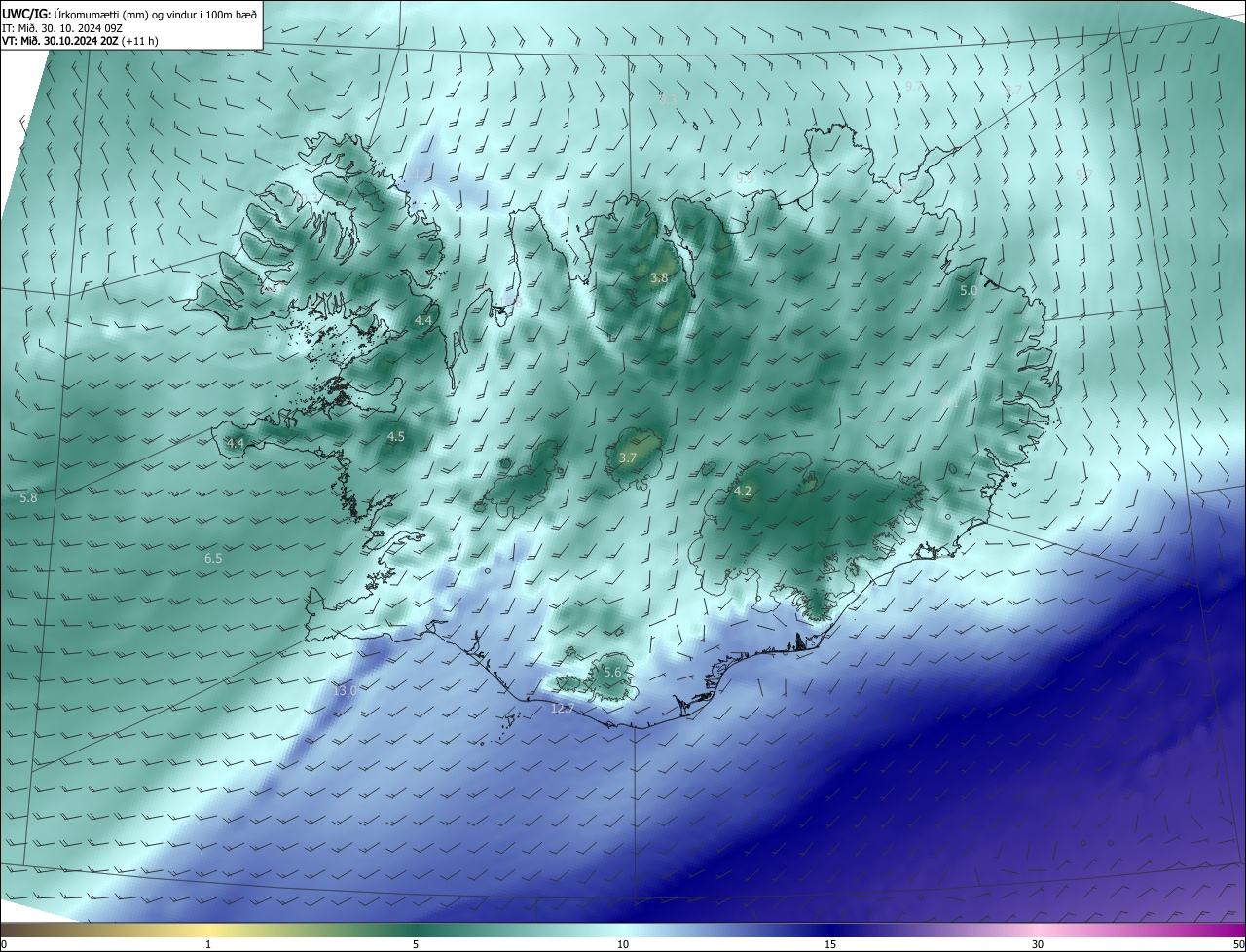
Task: Click the 13.0 value label offshore
Action: coord(345,690)
